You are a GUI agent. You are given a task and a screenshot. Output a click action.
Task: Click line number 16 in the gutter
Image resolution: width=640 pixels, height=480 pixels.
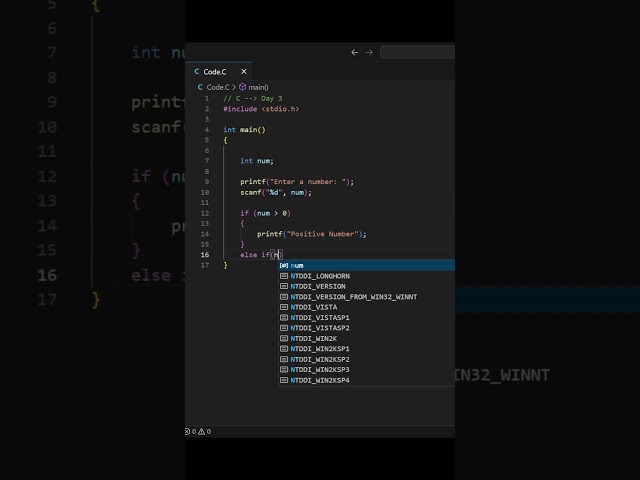[x=205, y=255]
